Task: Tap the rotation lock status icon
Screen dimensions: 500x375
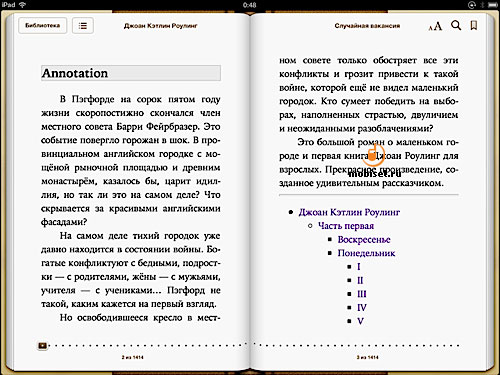Action: tap(472, 5)
